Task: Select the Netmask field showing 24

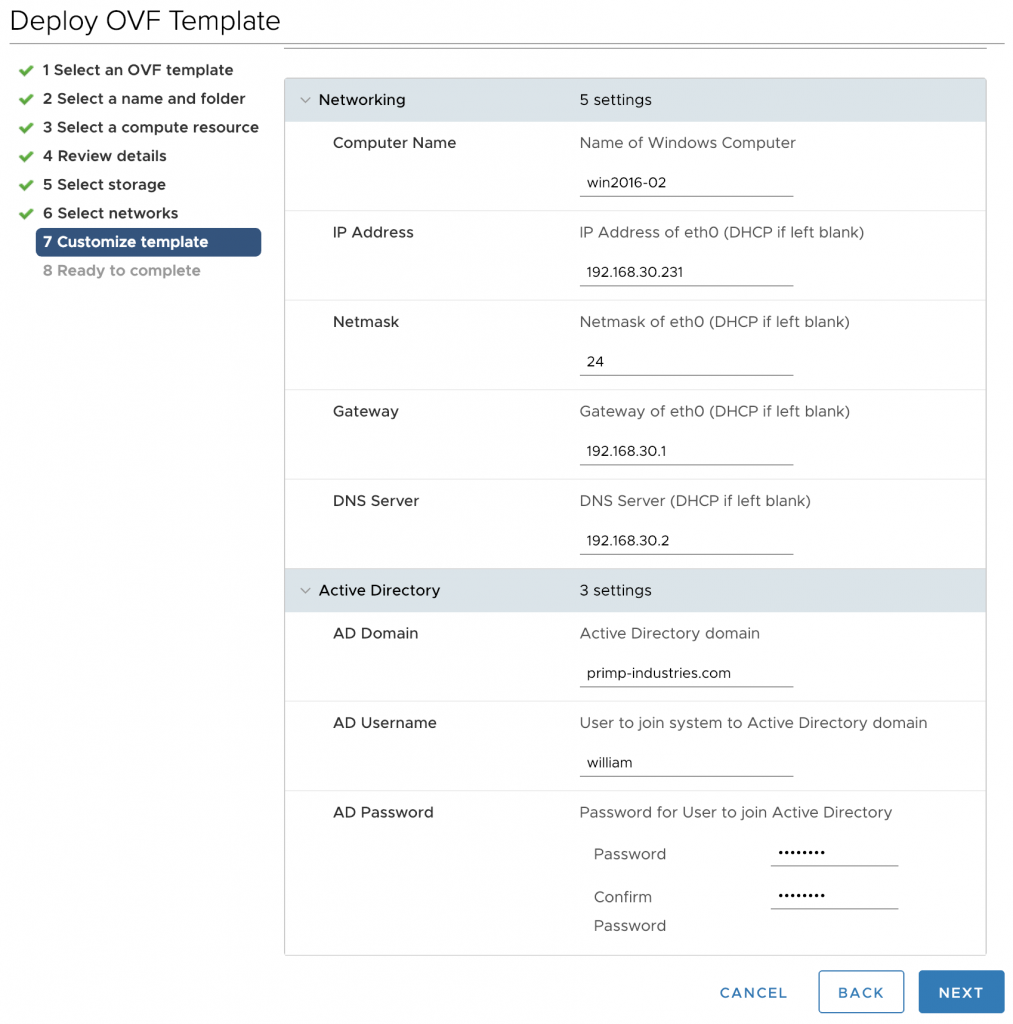Action: point(686,362)
